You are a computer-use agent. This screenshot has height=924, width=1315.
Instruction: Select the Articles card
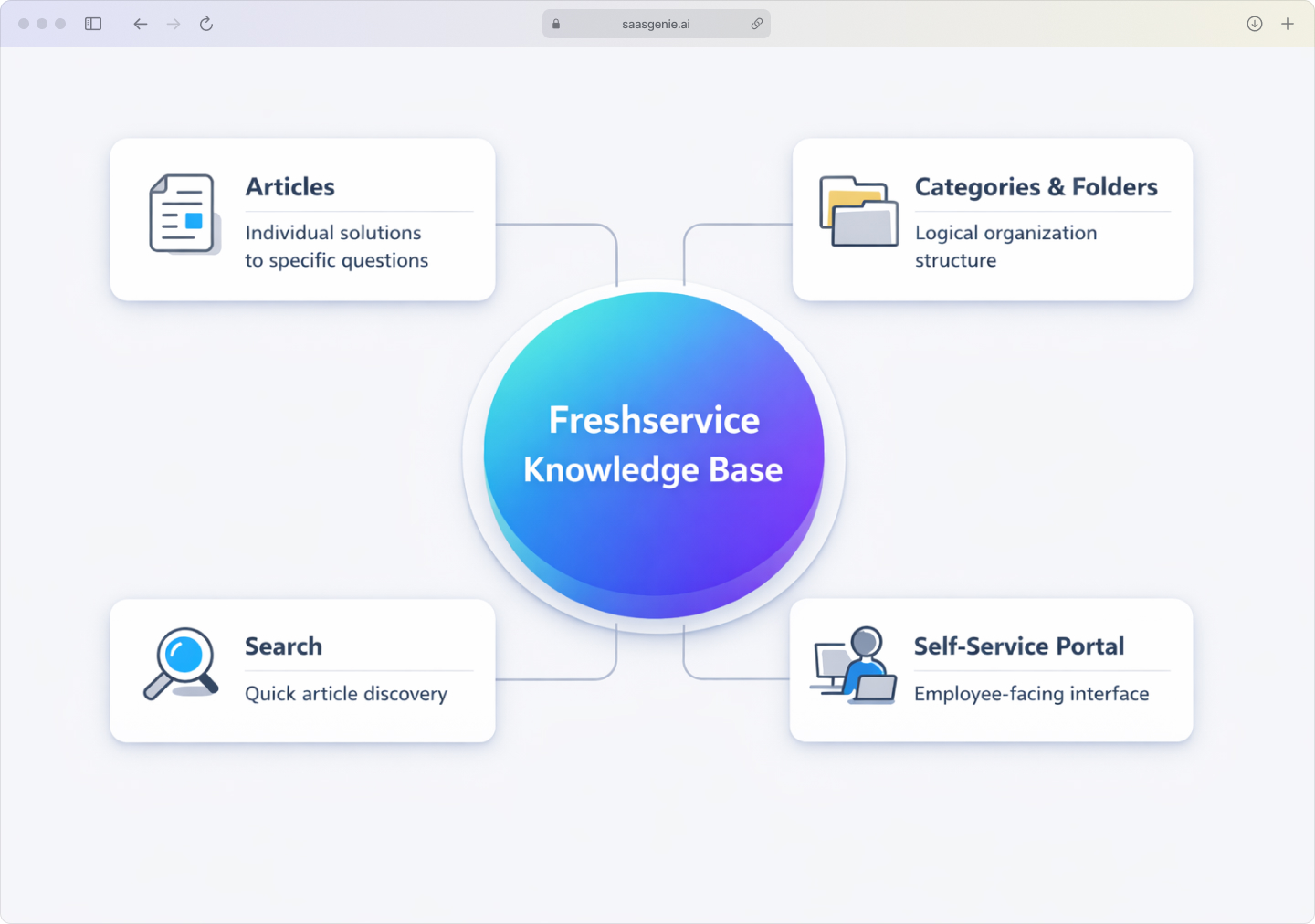click(x=301, y=219)
